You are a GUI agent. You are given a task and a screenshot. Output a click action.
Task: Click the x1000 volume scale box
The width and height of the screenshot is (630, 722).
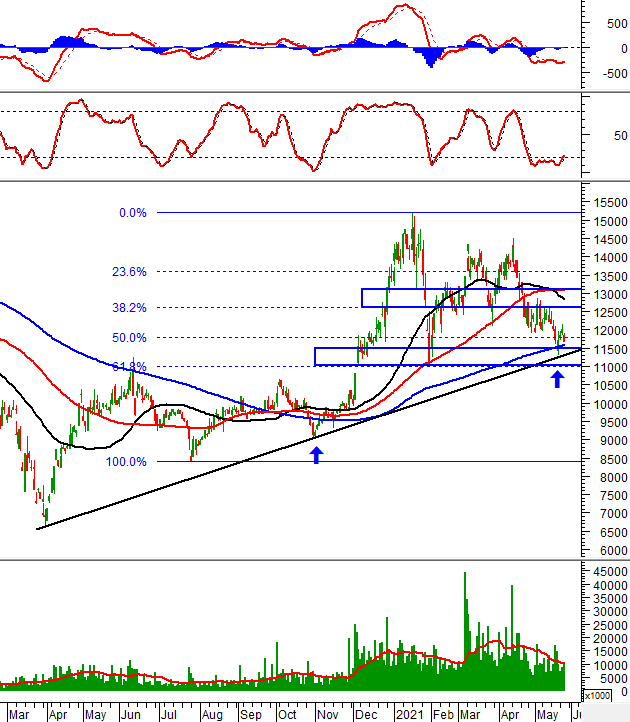(x=597, y=695)
